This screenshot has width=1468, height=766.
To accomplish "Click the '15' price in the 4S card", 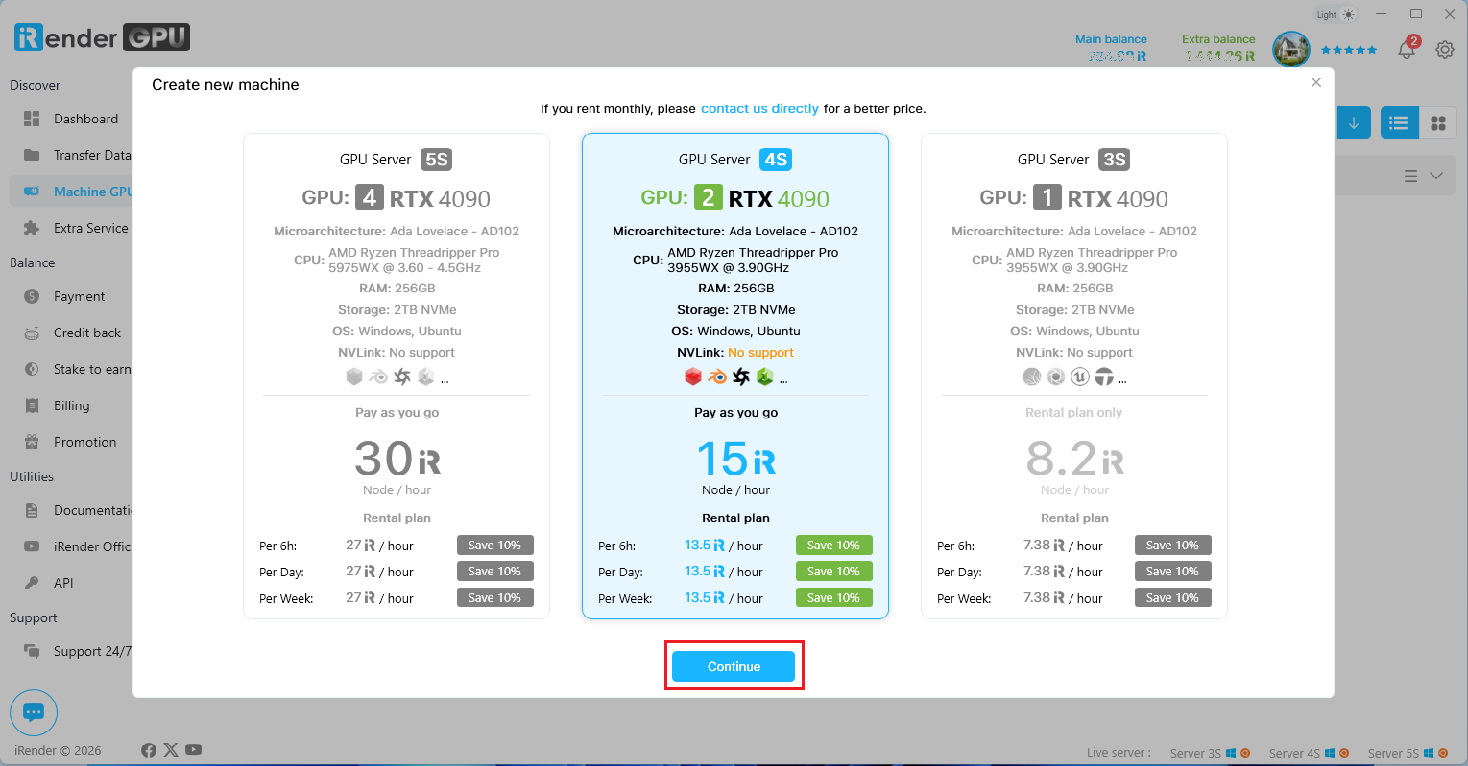I will pos(722,459).
